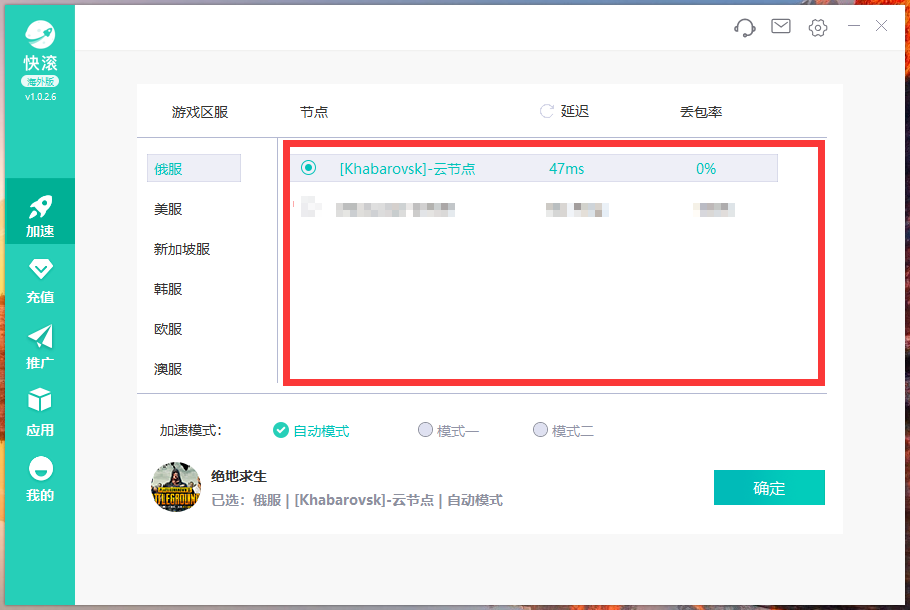Screen dimensions: 910x610
Task: Click the 47ms latency value
Action: pyautogui.click(x=566, y=169)
